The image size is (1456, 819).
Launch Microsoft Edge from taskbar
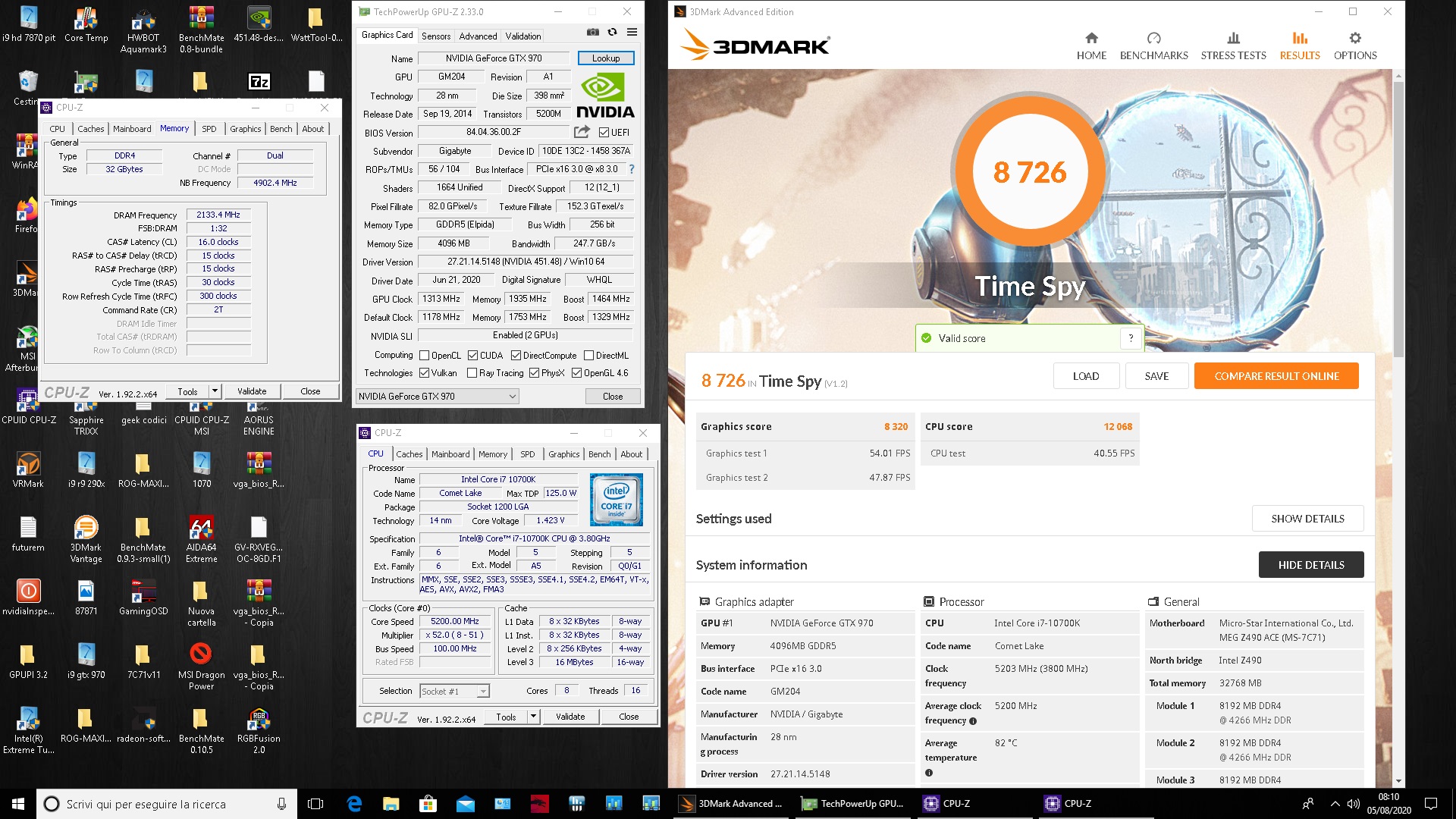354,803
